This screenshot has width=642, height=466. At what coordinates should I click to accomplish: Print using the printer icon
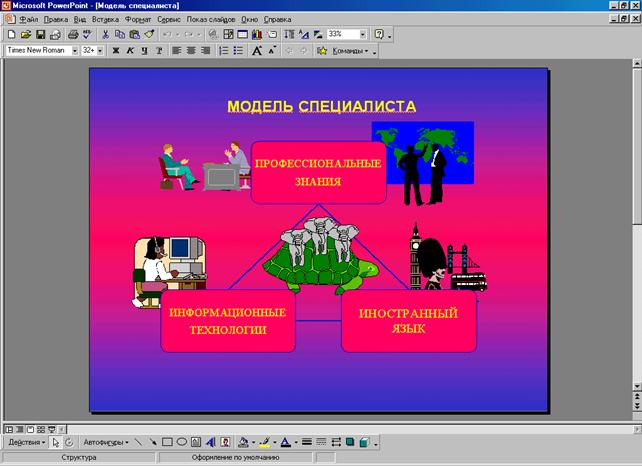pos(73,34)
